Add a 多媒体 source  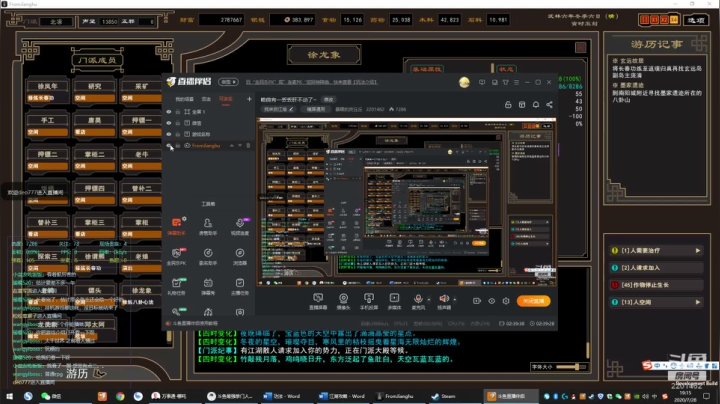tap(394, 301)
